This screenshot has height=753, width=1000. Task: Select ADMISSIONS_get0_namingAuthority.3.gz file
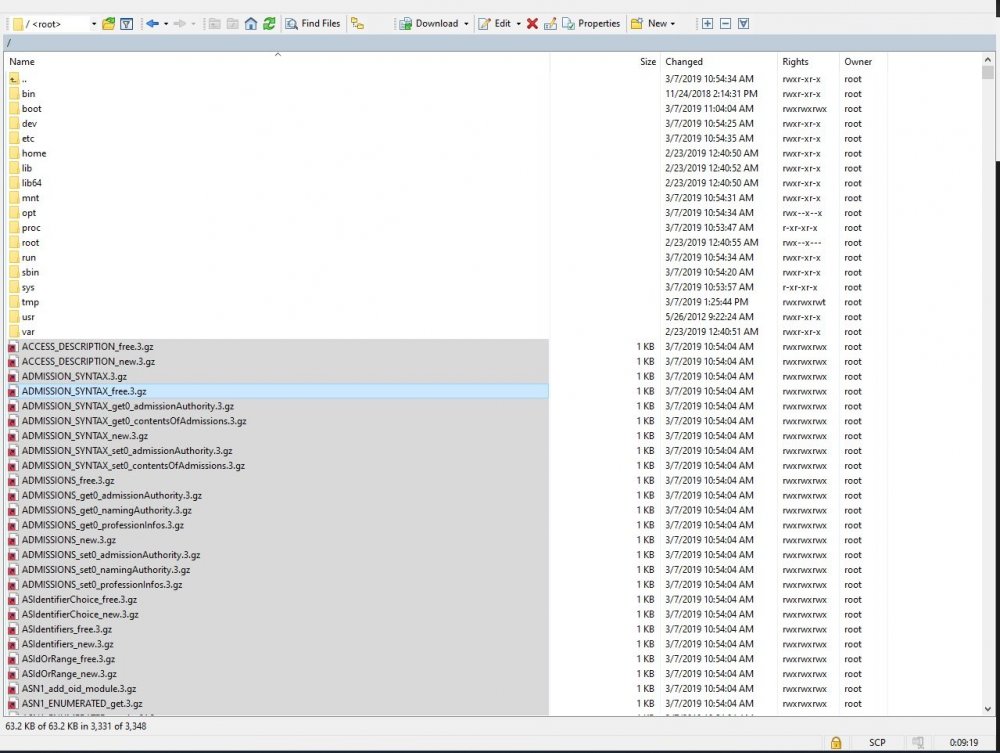(x=107, y=511)
